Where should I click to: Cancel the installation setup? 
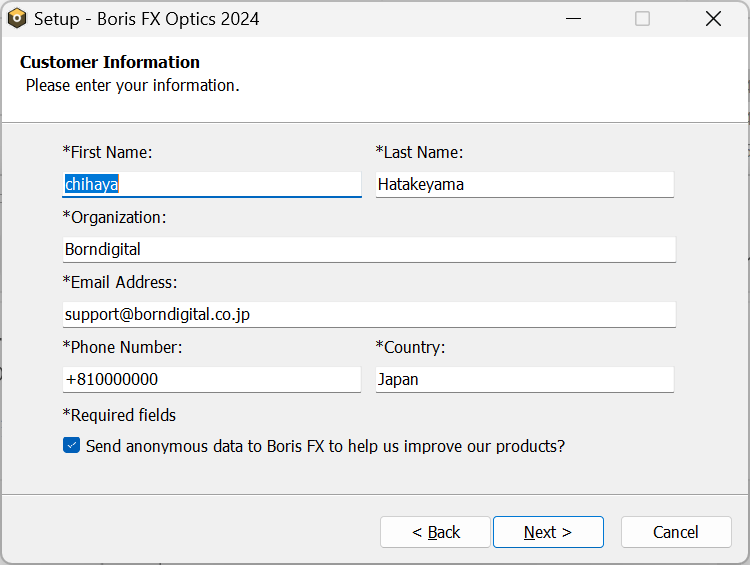[676, 532]
